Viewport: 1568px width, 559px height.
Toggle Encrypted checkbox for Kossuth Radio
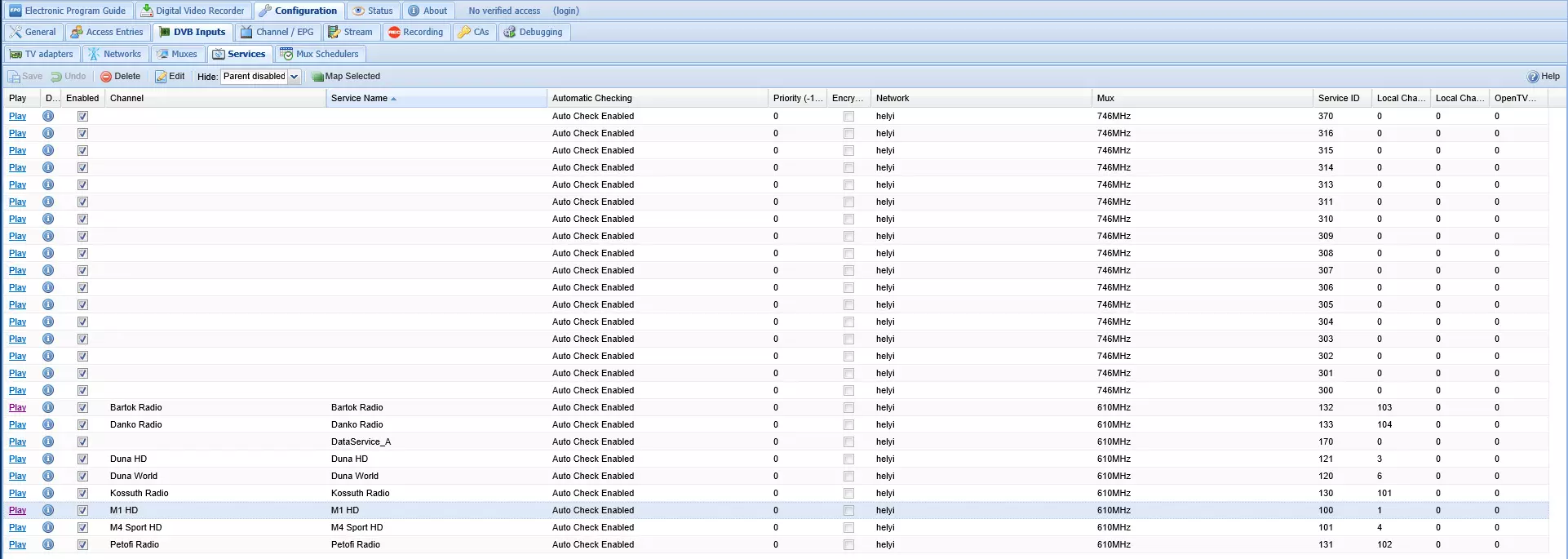point(848,493)
